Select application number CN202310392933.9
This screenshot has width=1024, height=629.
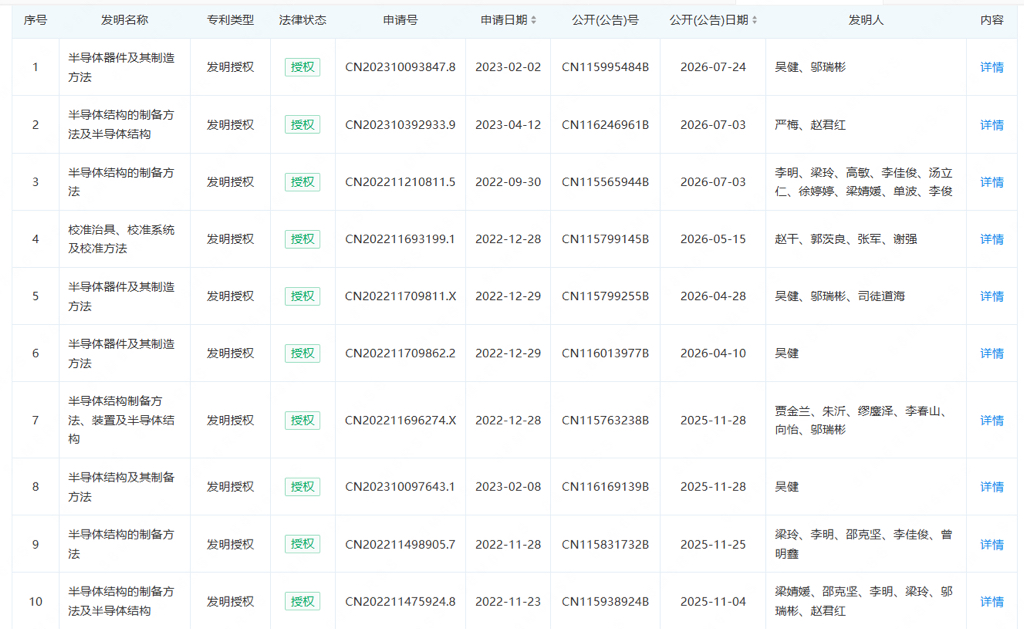(400, 125)
